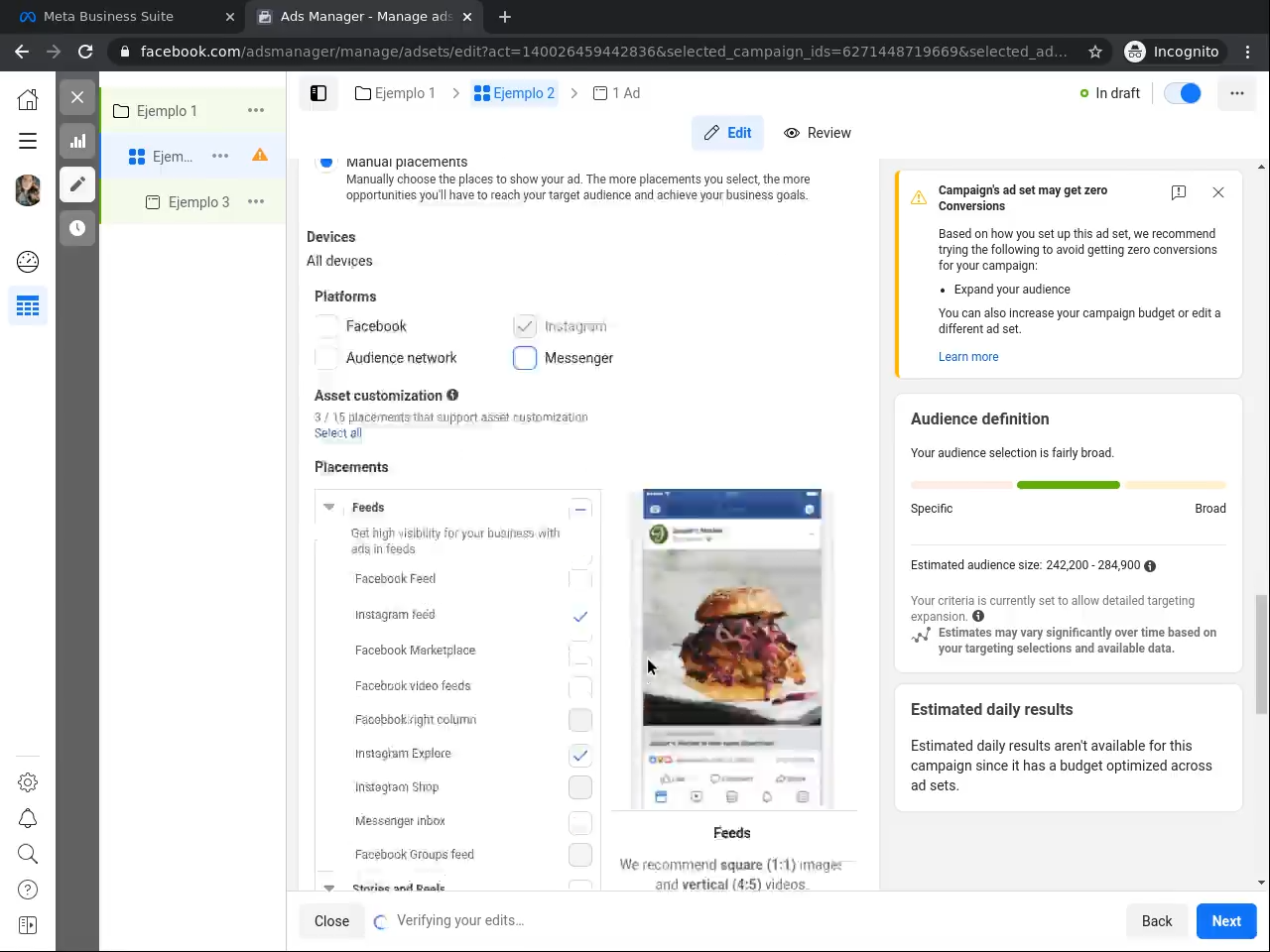Open the 1 Ad breadcrumb
This screenshot has height=952, width=1270.
[x=616, y=93]
